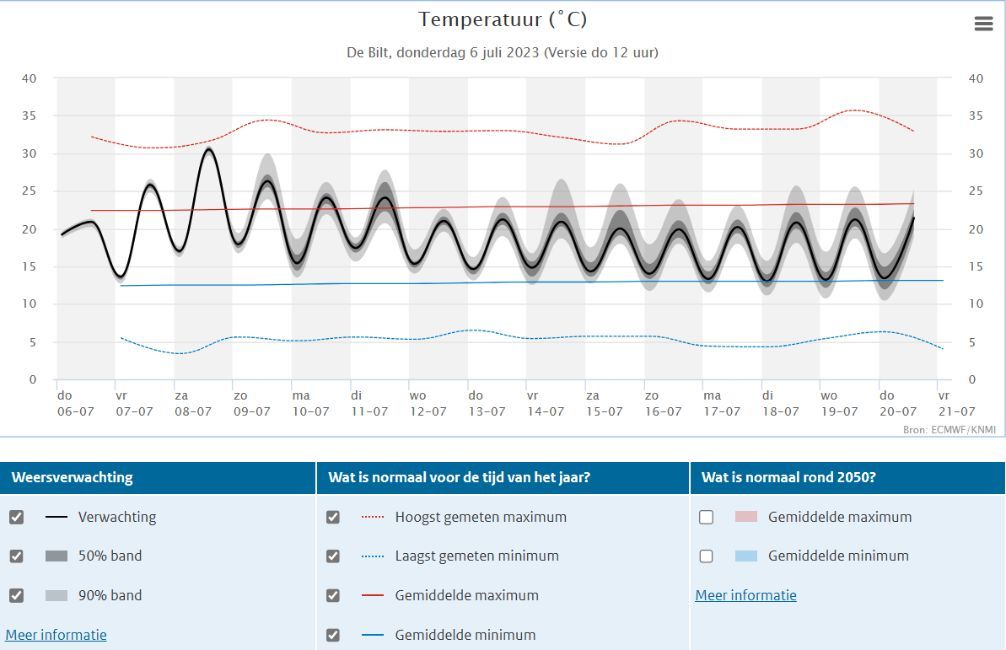Open Meer informatie link under Weersverwachting

(56, 635)
